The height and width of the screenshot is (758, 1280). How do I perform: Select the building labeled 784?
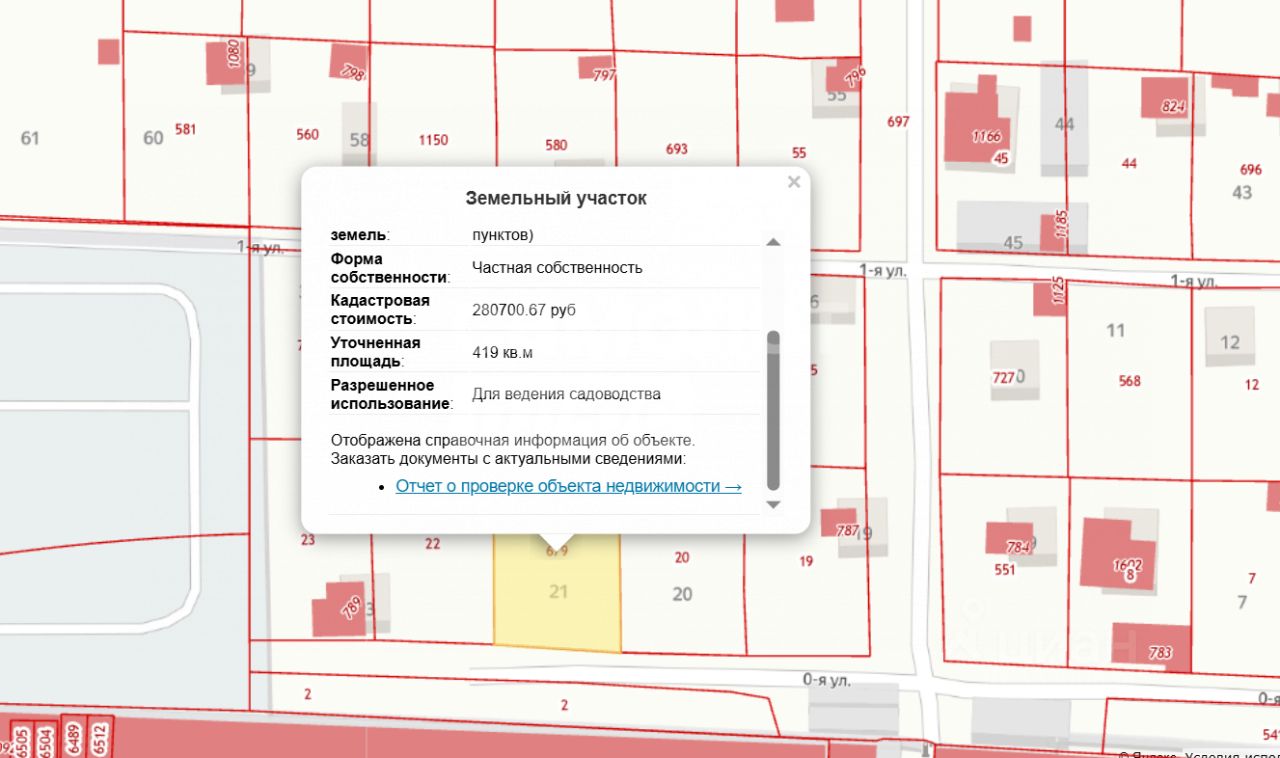[1009, 539]
